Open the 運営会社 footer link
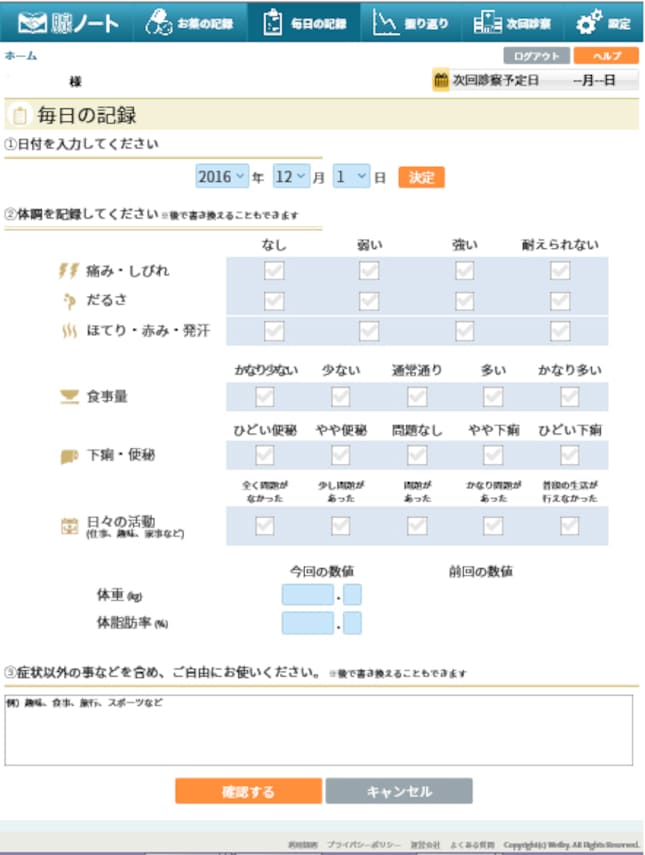The height and width of the screenshot is (855, 645). (425, 845)
